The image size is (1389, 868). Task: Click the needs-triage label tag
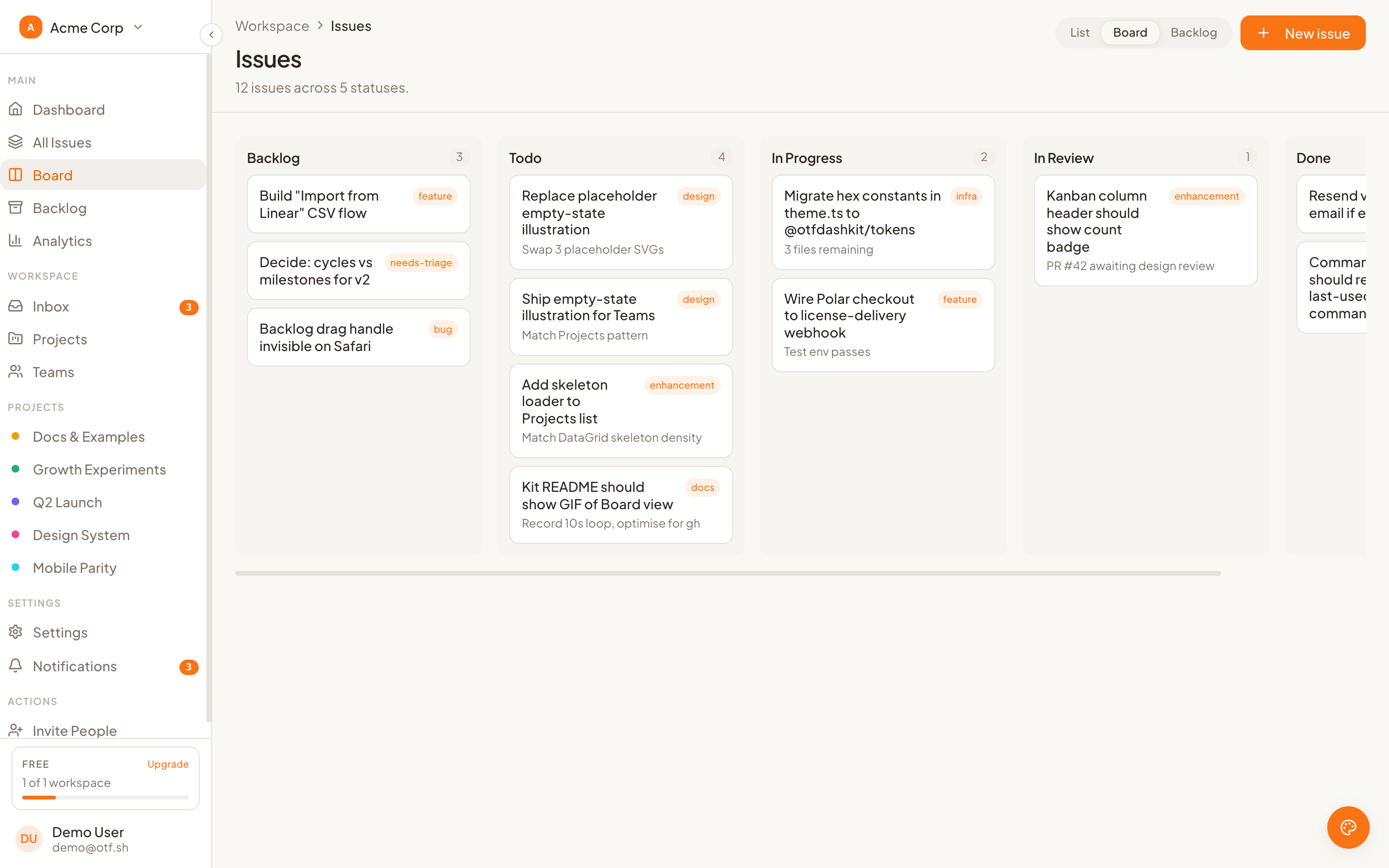(421, 263)
